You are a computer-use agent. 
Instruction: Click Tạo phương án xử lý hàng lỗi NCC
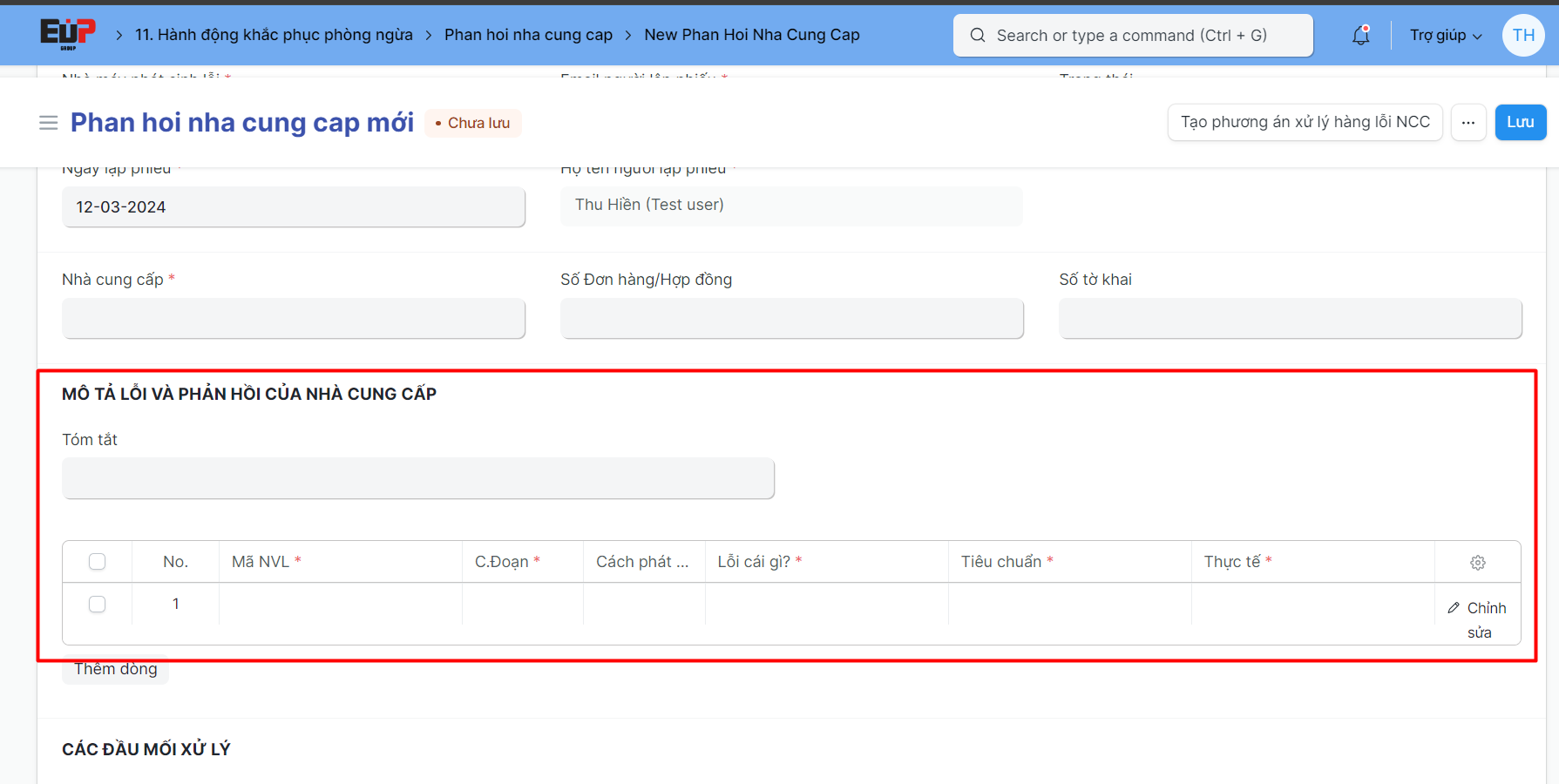[x=1305, y=123]
